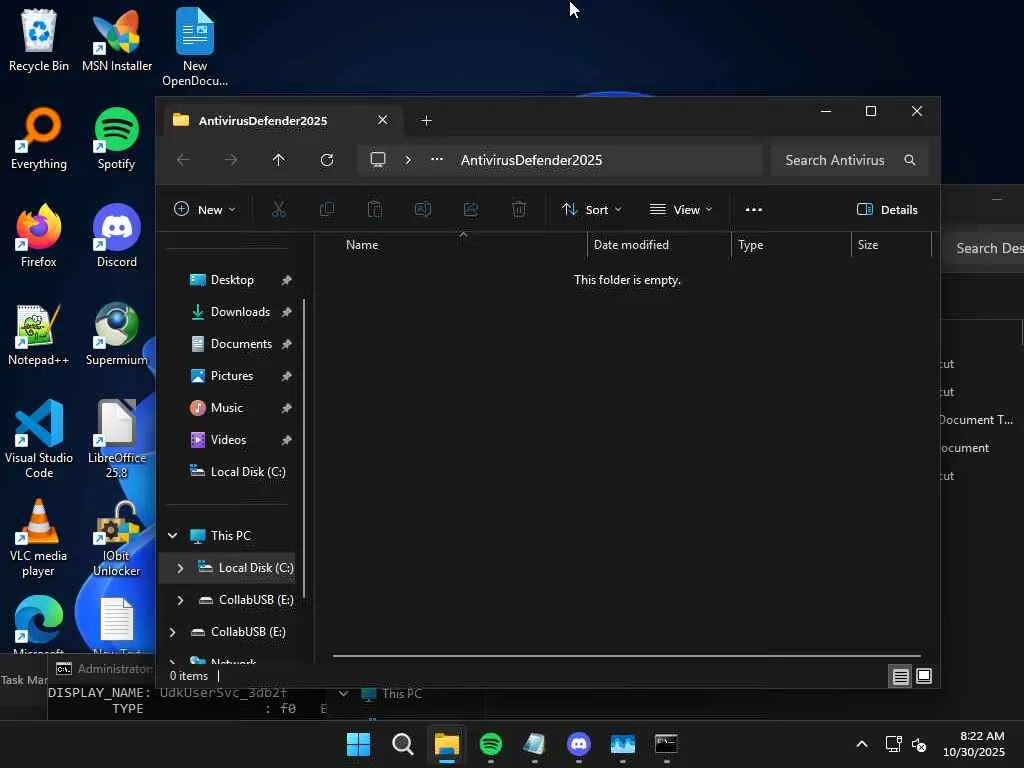This screenshot has height=768, width=1024.
Task: Unpin Music from Quick access
Action: [x=286, y=408]
